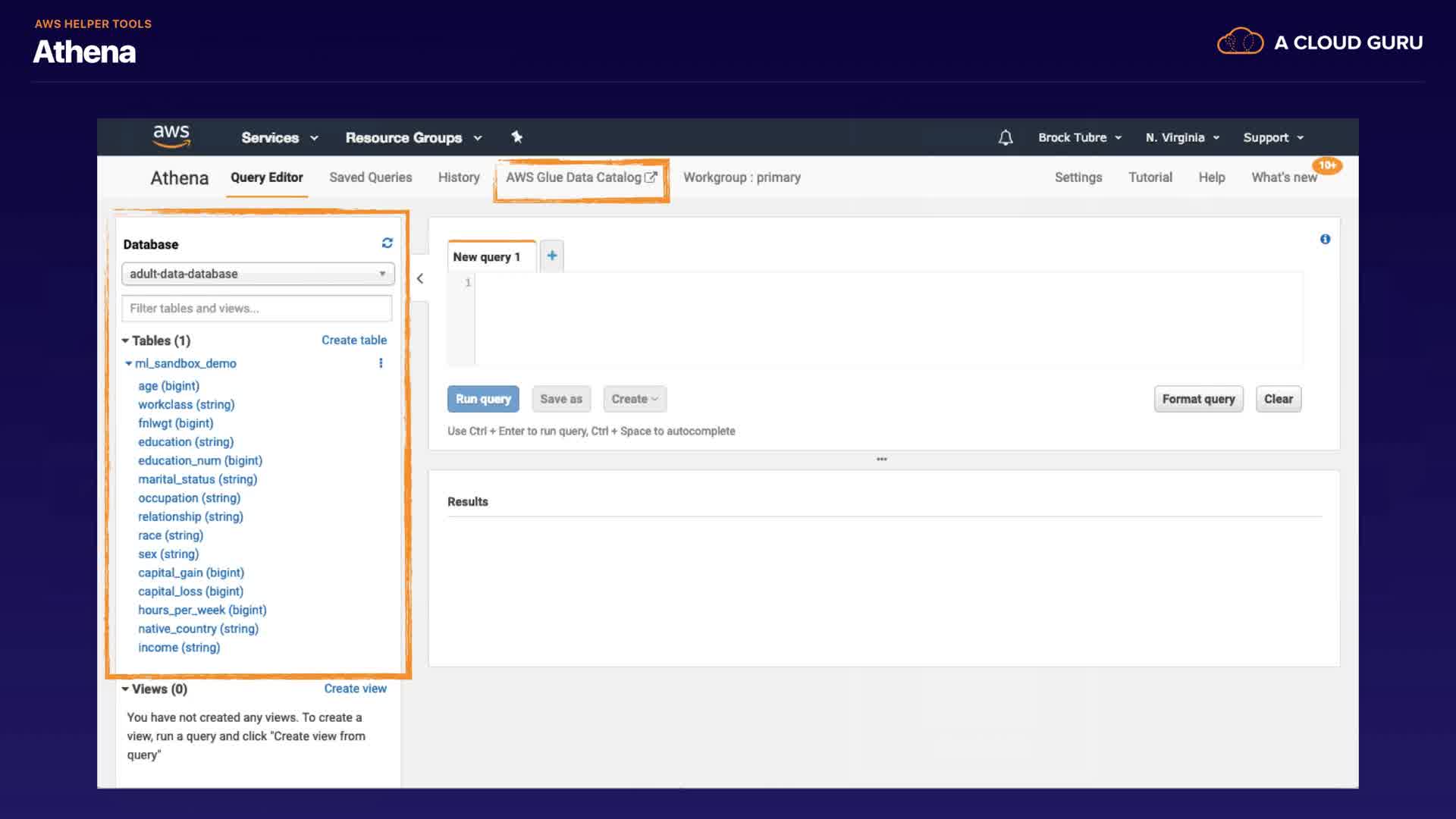Click the AWS logo icon
Screen dimensions: 1456x819
point(171,136)
